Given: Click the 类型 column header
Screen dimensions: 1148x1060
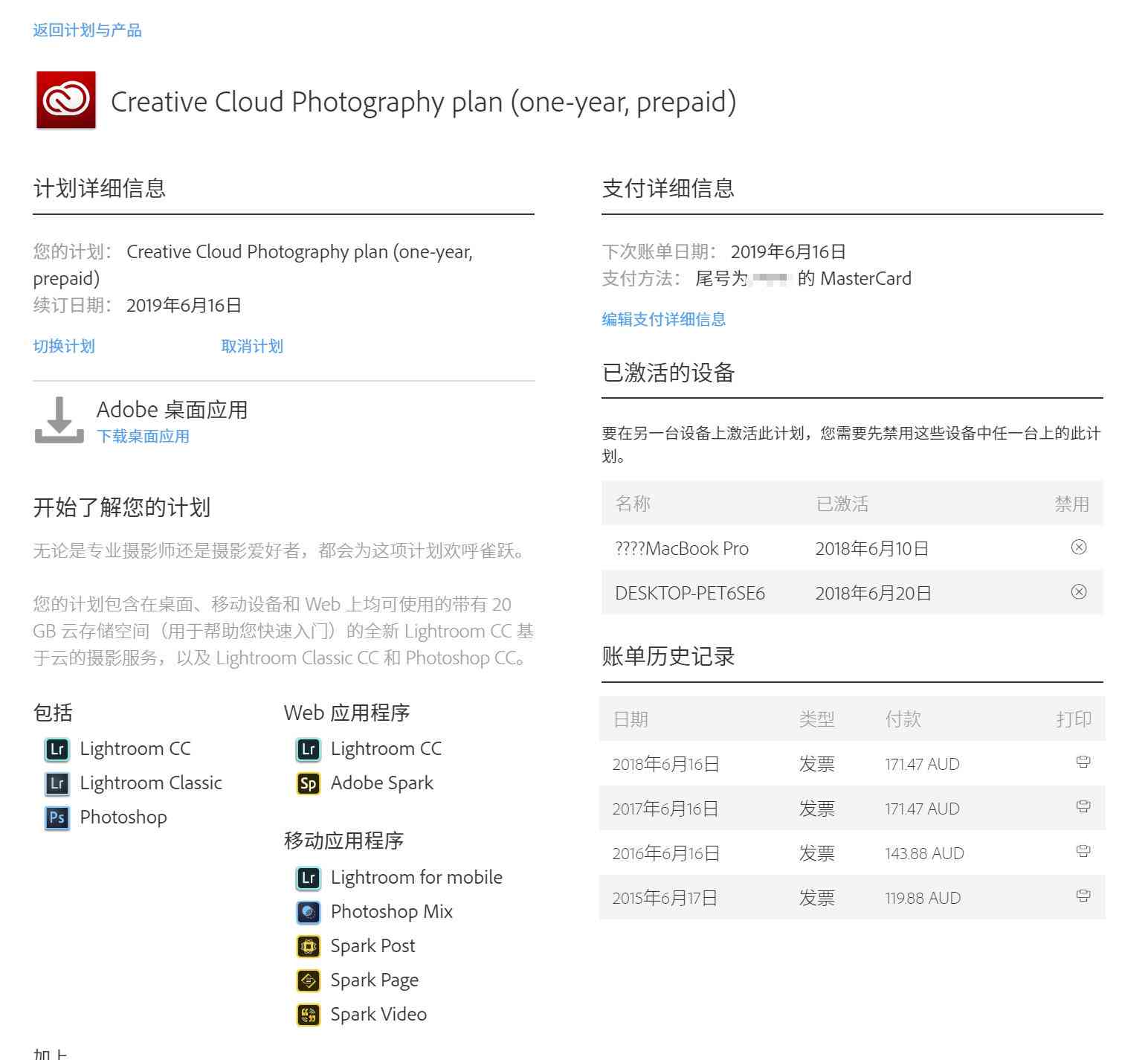Looking at the screenshot, I should point(816,719).
